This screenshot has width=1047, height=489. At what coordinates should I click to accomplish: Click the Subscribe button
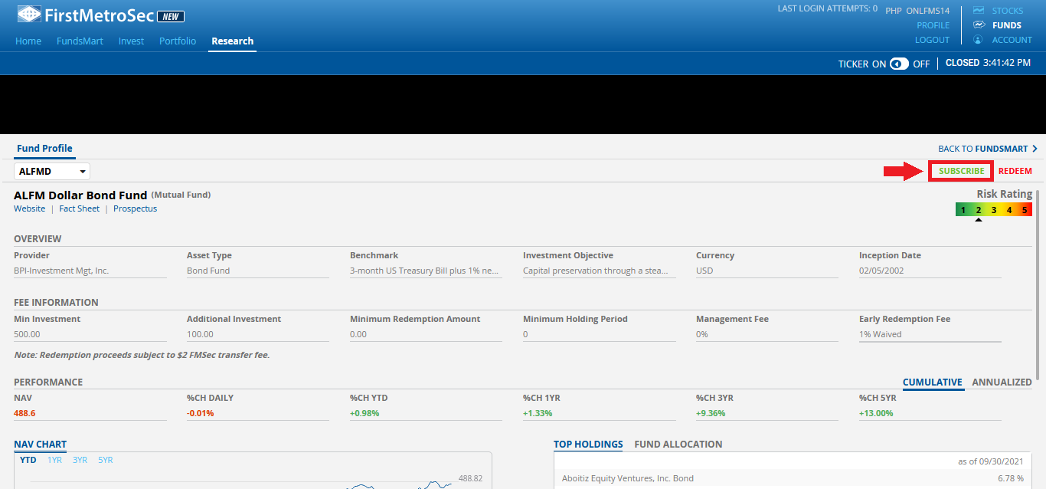point(962,171)
